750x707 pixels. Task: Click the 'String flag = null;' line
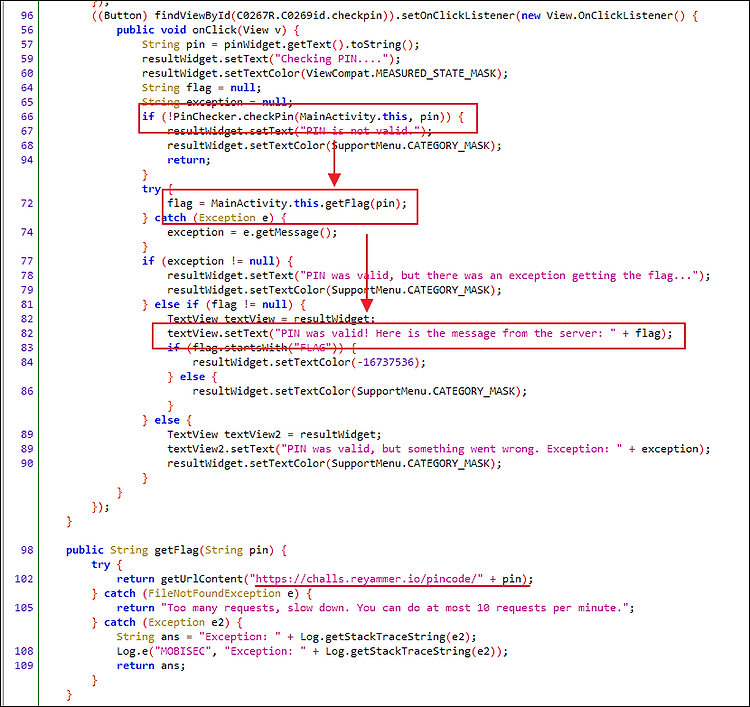[201, 88]
